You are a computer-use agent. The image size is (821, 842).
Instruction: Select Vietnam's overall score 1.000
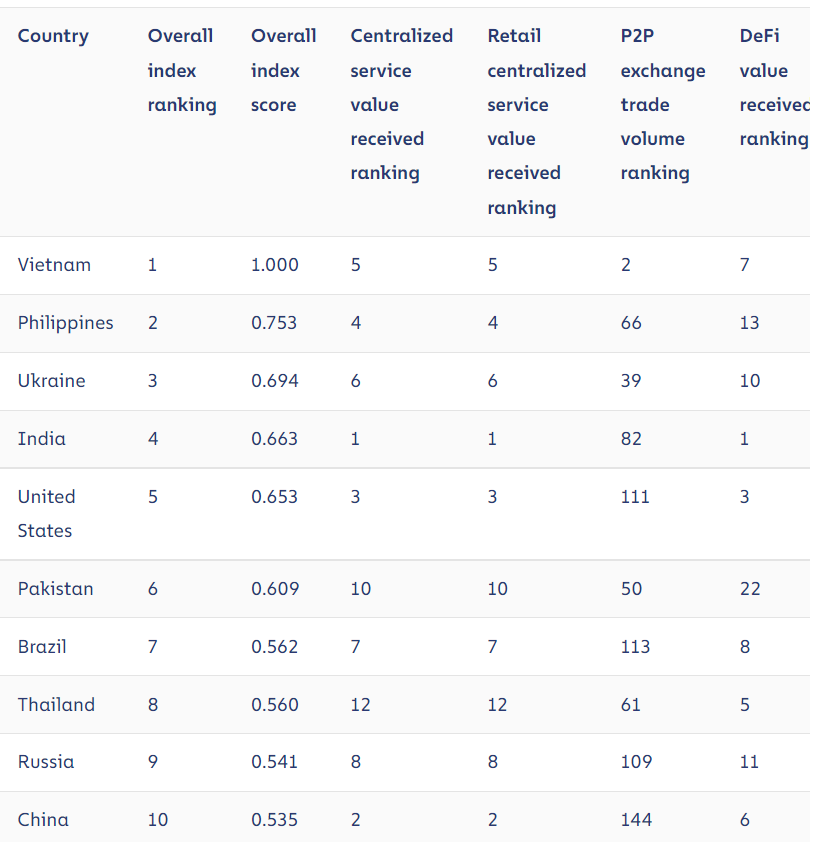(275, 265)
